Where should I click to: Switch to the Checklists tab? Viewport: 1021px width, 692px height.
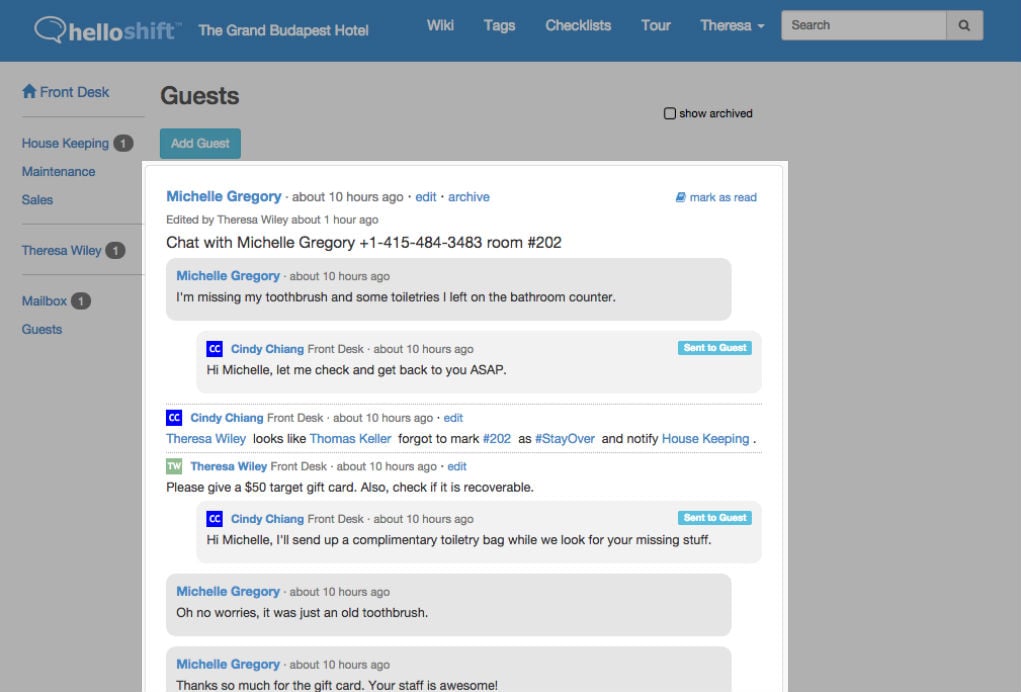tap(578, 25)
